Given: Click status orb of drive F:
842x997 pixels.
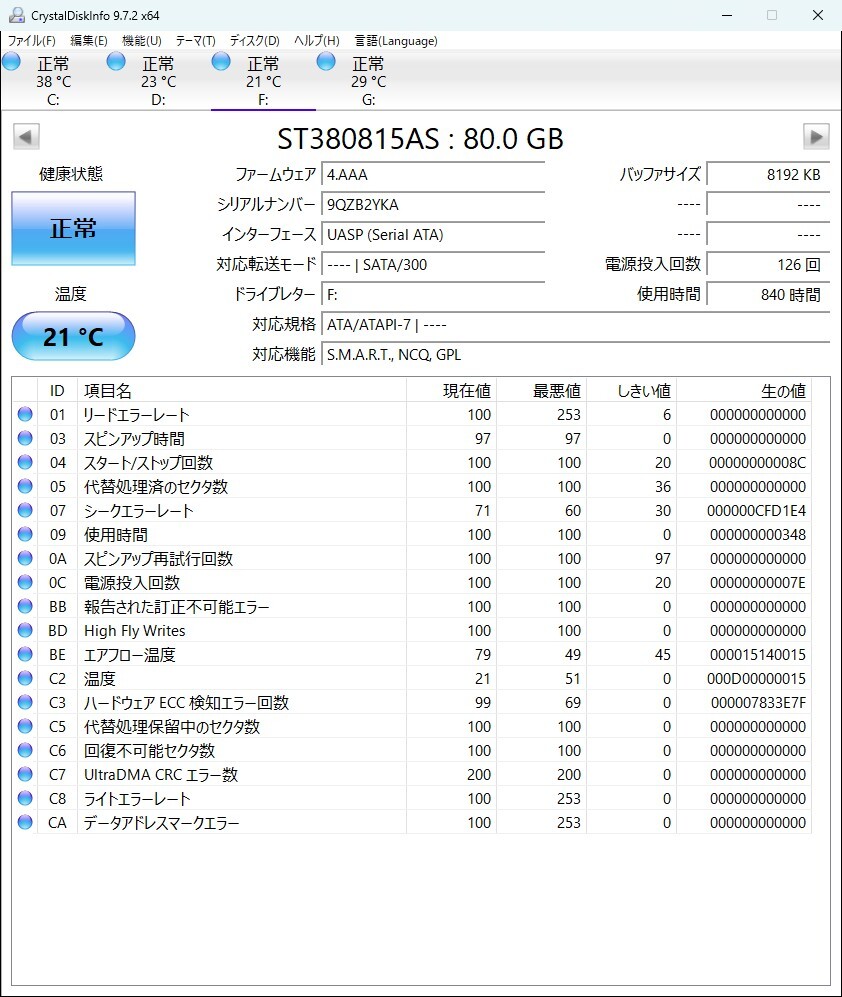Looking at the screenshot, I should [x=221, y=62].
